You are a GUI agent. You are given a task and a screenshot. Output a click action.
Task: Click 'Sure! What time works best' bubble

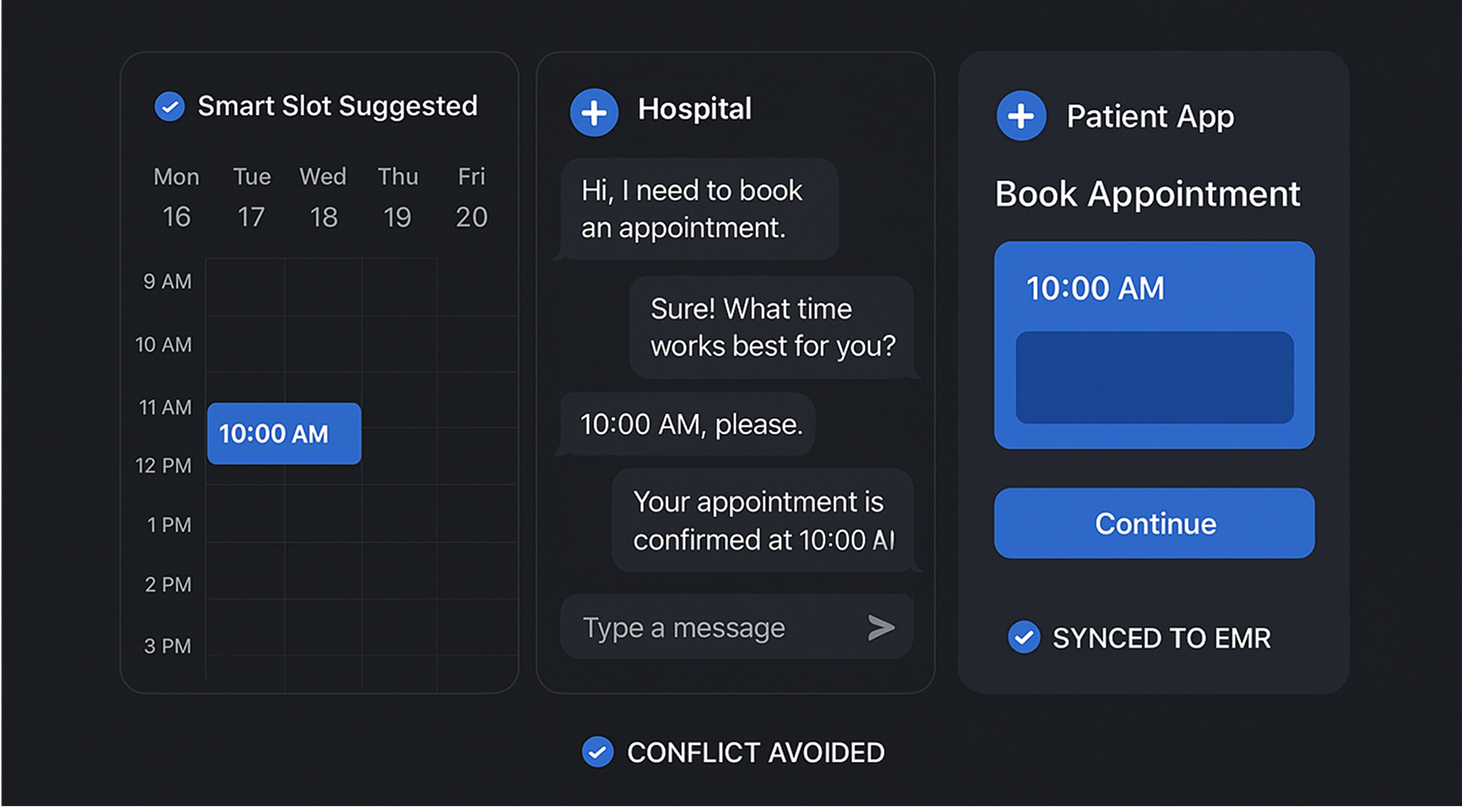click(772, 327)
